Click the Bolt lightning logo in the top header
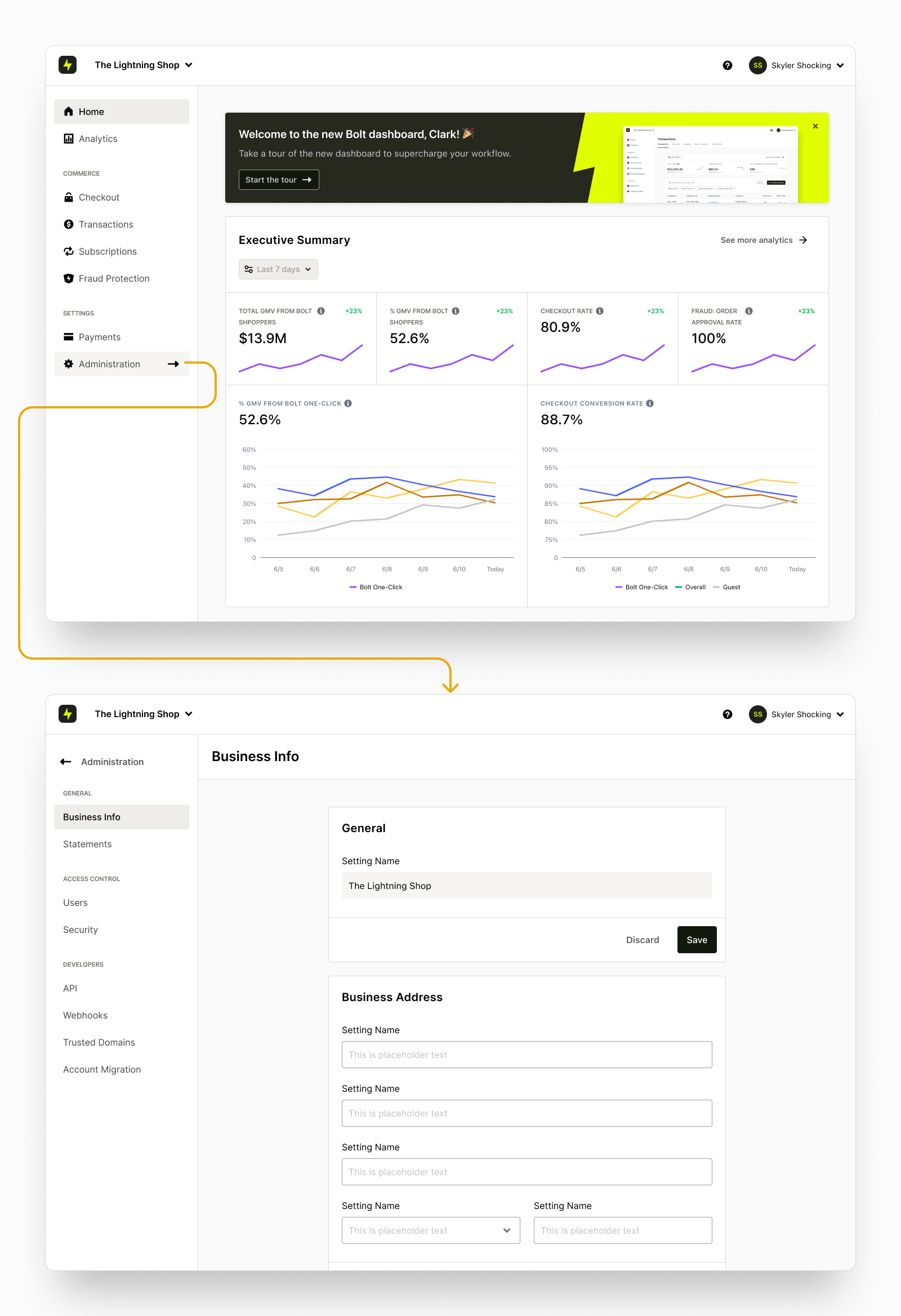This screenshot has width=901, height=1316. click(x=68, y=65)
